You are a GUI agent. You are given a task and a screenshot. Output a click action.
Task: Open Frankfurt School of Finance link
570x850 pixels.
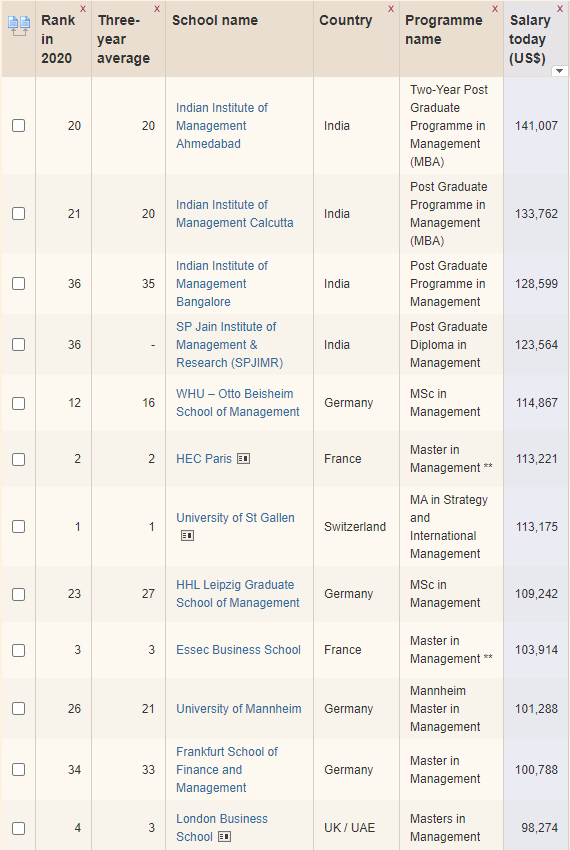pos(227,770)
